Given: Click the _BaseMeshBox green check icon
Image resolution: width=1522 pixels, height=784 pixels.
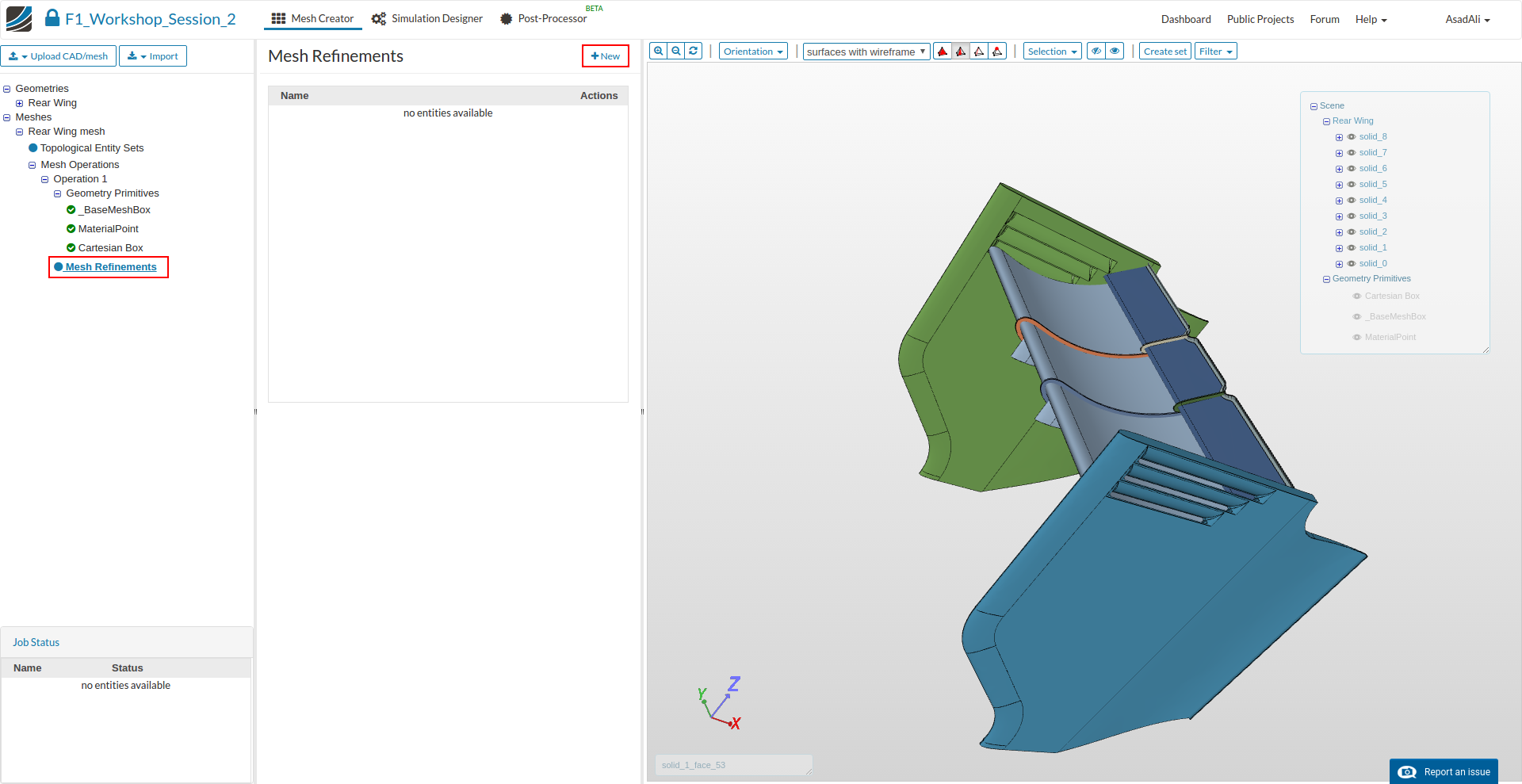Looking at the screenshot, I should click(71, 210).
